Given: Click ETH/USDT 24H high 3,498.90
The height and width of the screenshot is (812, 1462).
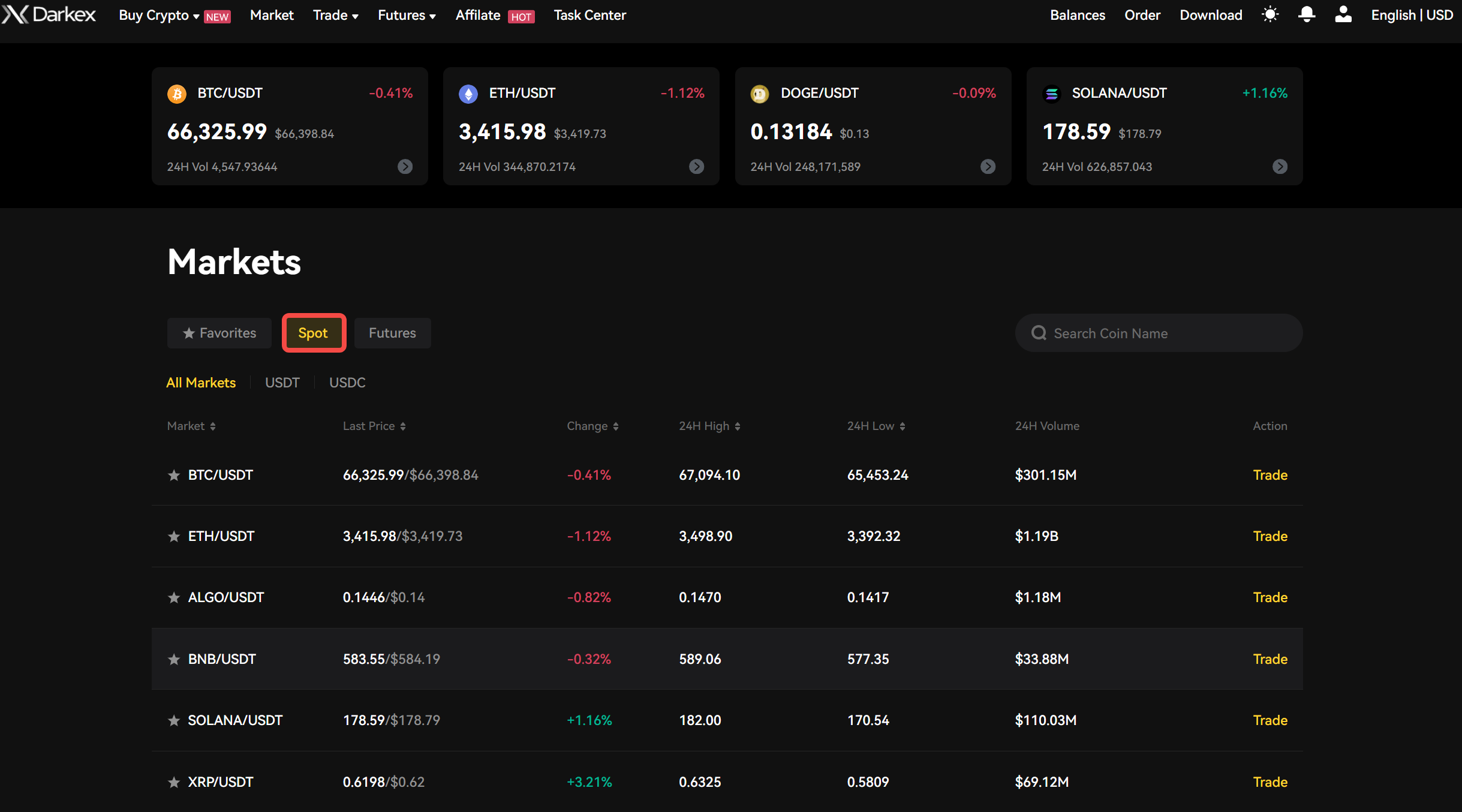Looking at the screenshot, I should click(706, 536).
